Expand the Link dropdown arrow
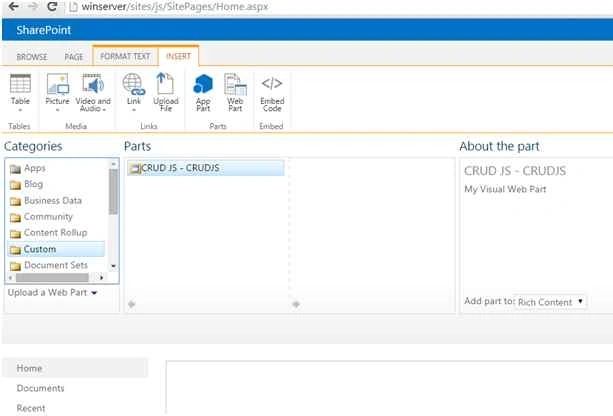Screen dimensions: 613x416 [x=134, y=110]
